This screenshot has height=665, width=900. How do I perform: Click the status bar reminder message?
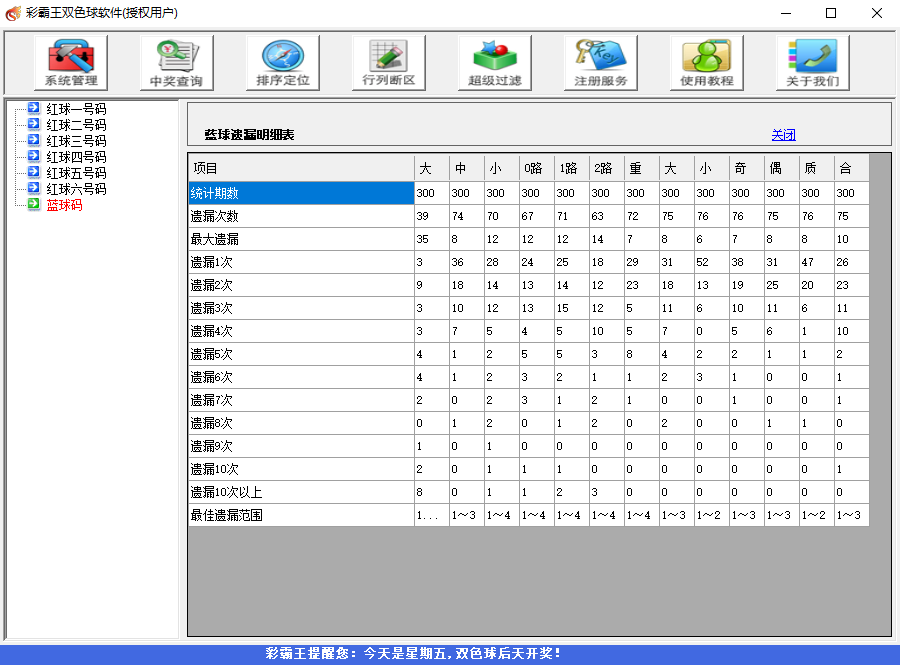point(413,654)
